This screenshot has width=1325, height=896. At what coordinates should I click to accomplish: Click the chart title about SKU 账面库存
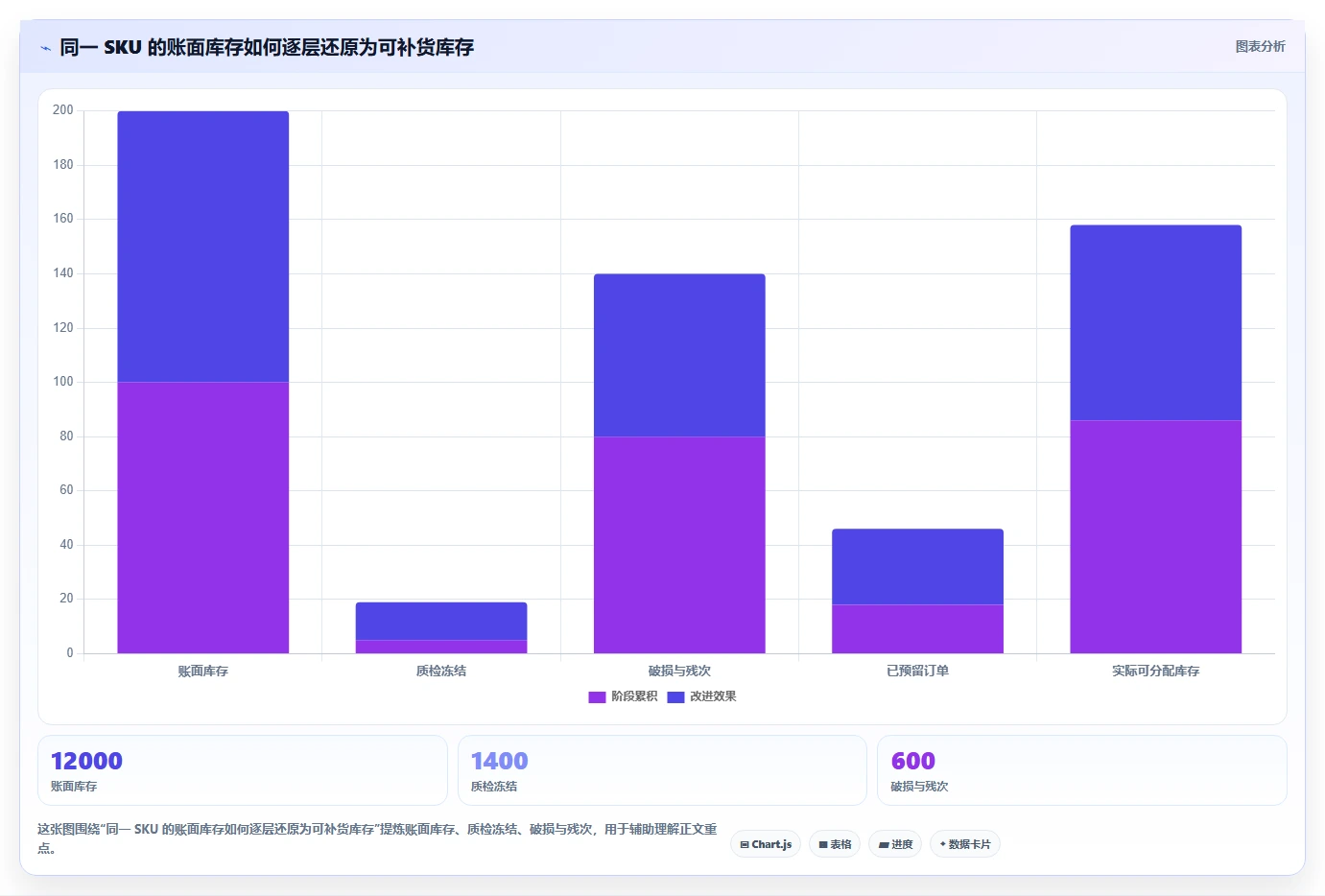click(x=267, y=47)
